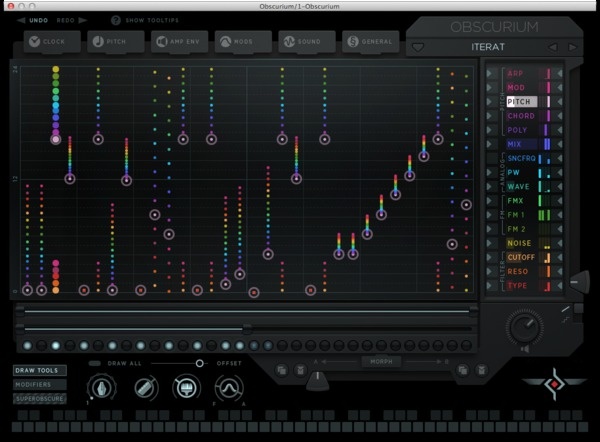Open the Clock tab
Screen dimensions: 600x442
pos(47,41)
